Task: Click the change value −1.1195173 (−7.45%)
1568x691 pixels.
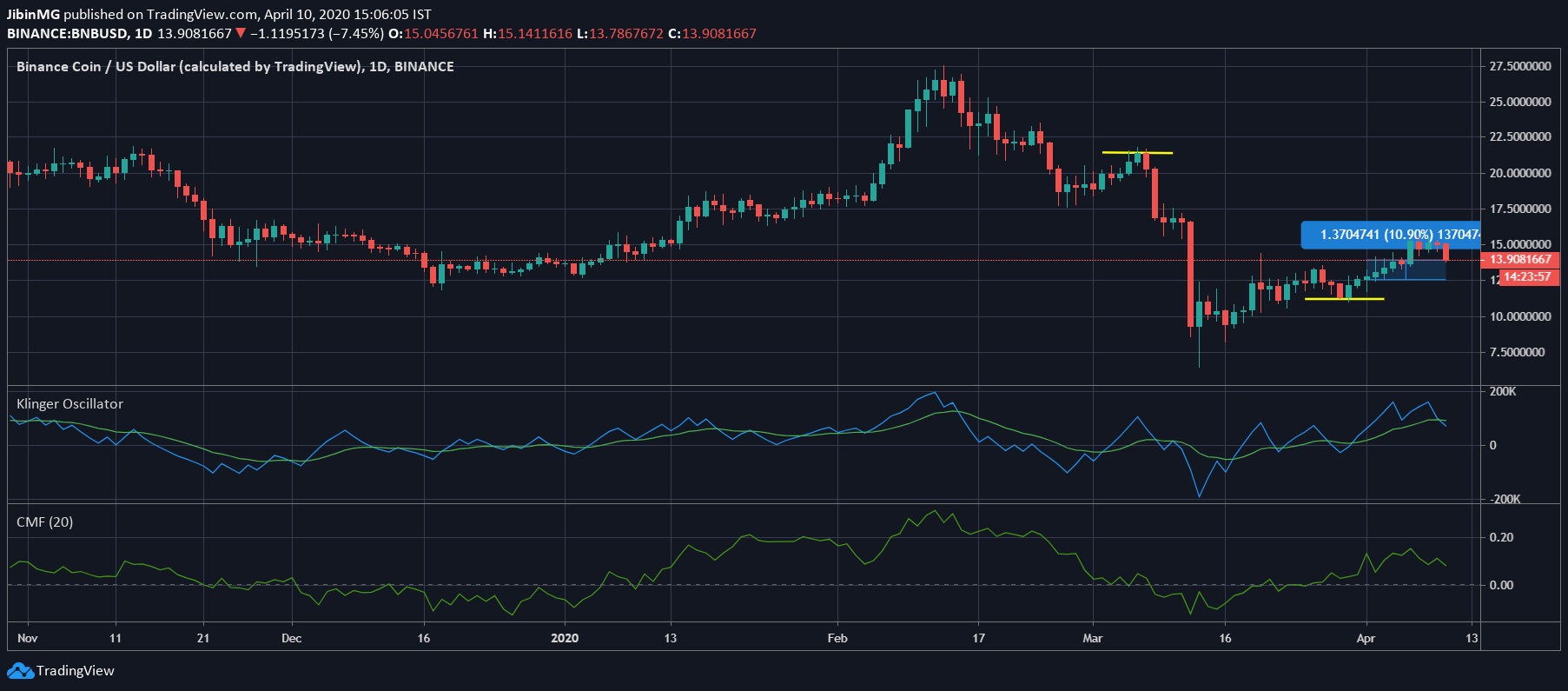Action: pyautogui.click(x=316, y=34)
